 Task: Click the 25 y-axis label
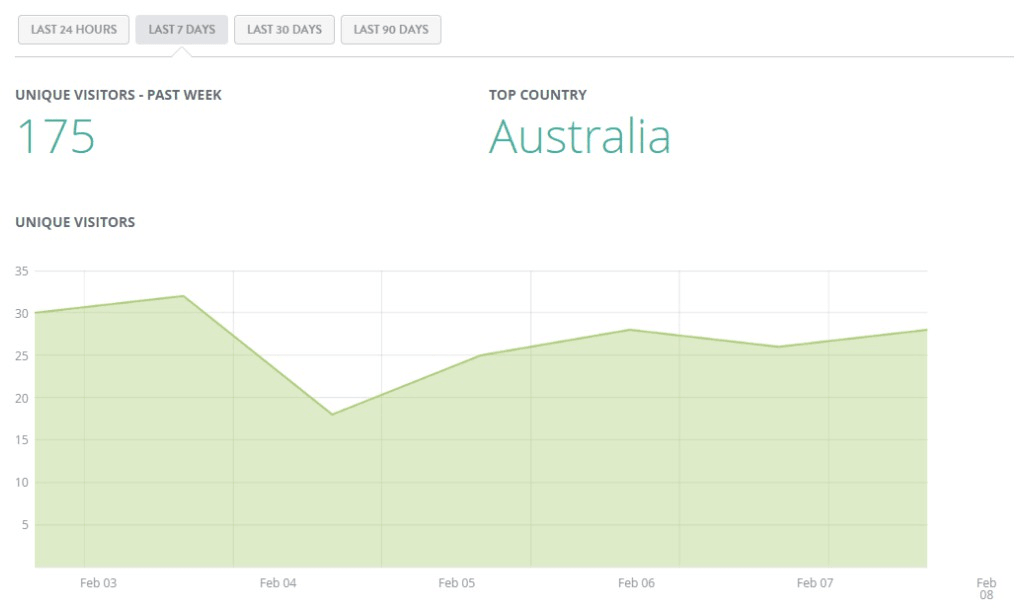(21, 356)
